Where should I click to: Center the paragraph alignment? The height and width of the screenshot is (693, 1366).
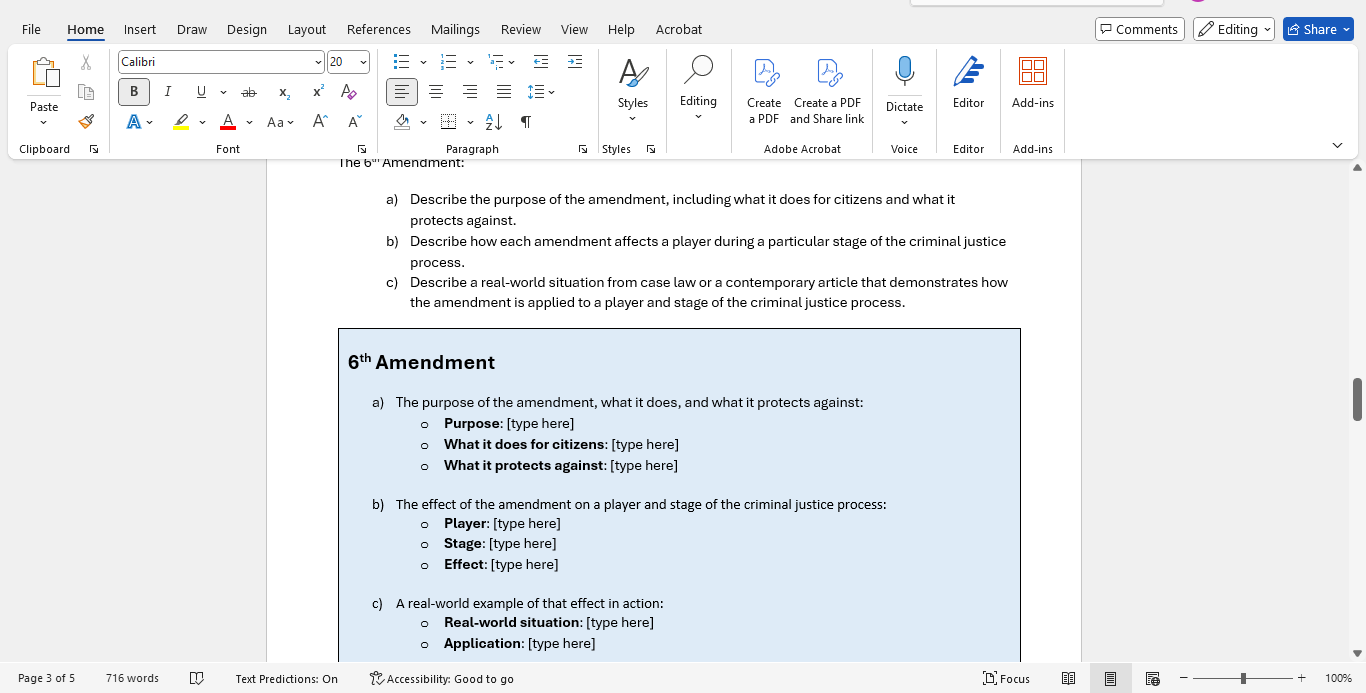(x=436, y=92)
